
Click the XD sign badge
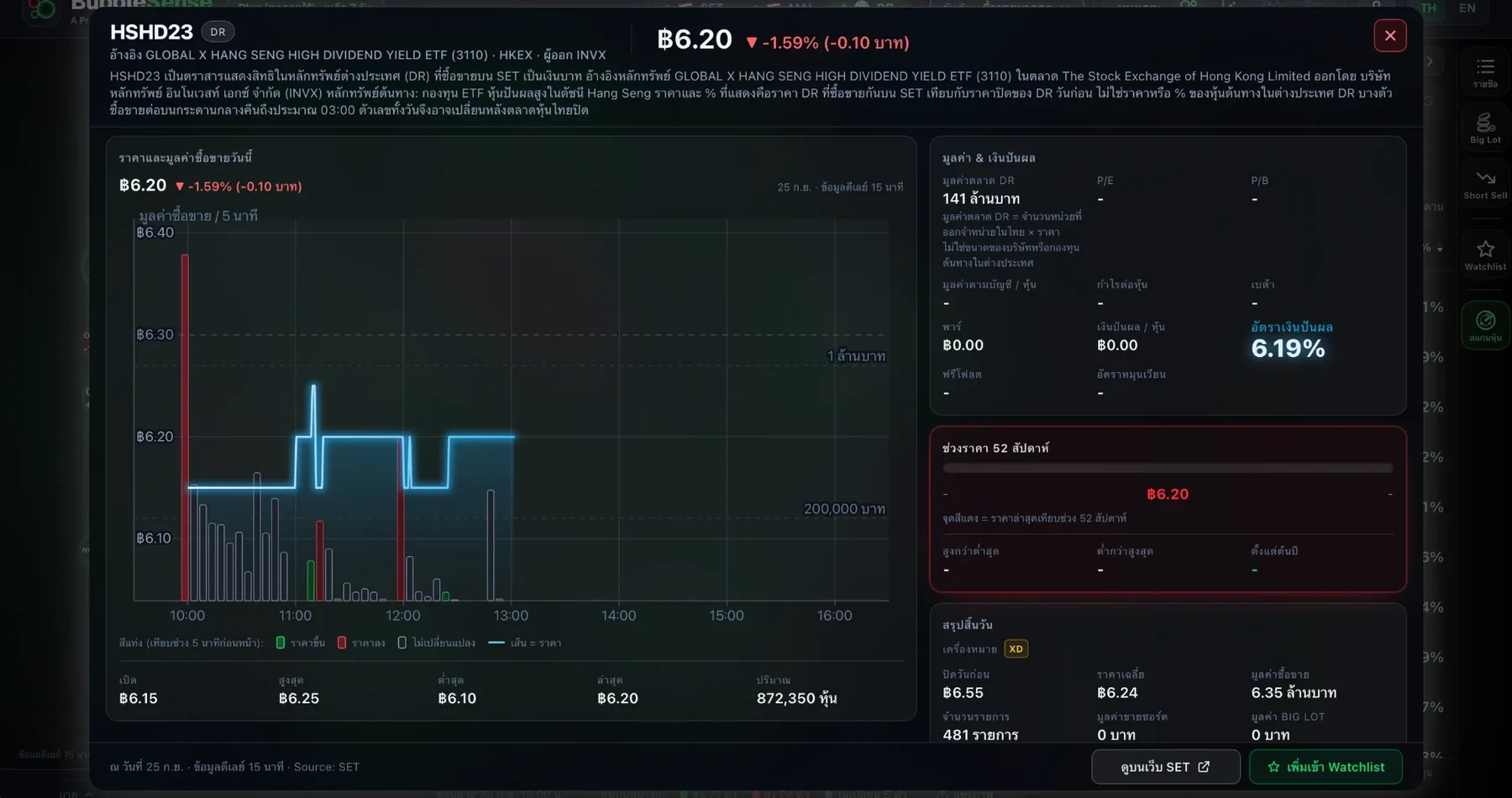pyautogui.click(x=1016, y=648)
